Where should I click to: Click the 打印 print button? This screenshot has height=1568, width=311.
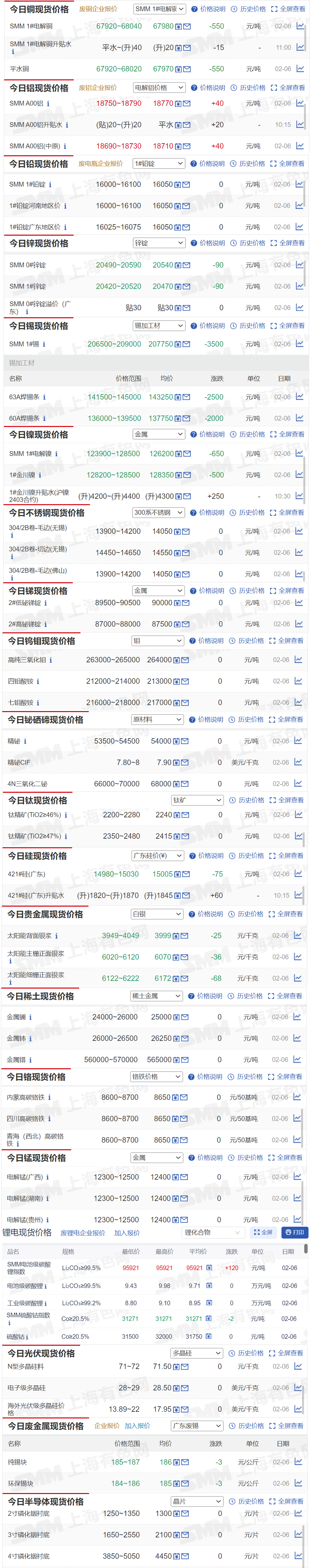294,1232
